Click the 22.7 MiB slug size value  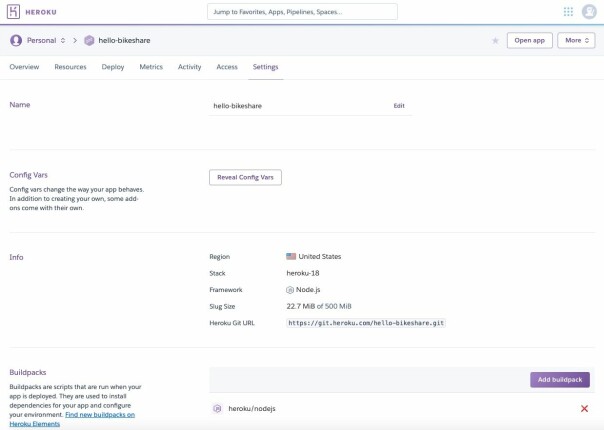[319, 306]
